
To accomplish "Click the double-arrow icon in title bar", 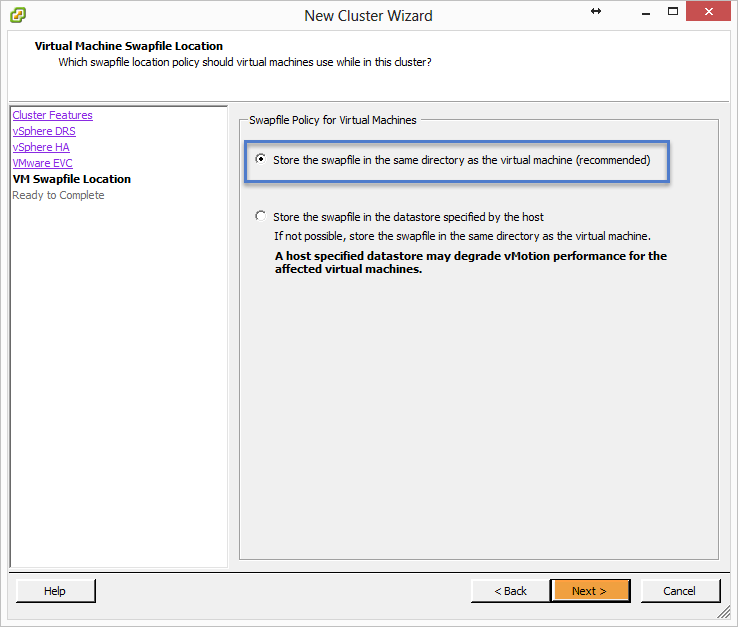I will pyautogui.click(x=596, y=11).
